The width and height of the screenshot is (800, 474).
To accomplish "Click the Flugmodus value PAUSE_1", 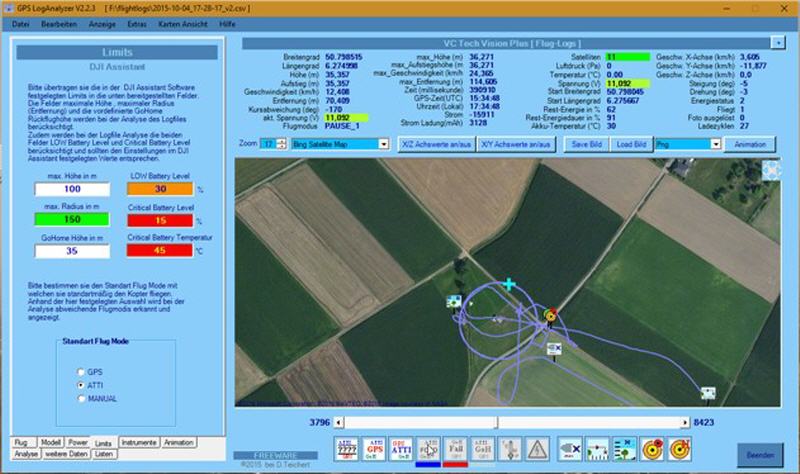I will 342,126.
